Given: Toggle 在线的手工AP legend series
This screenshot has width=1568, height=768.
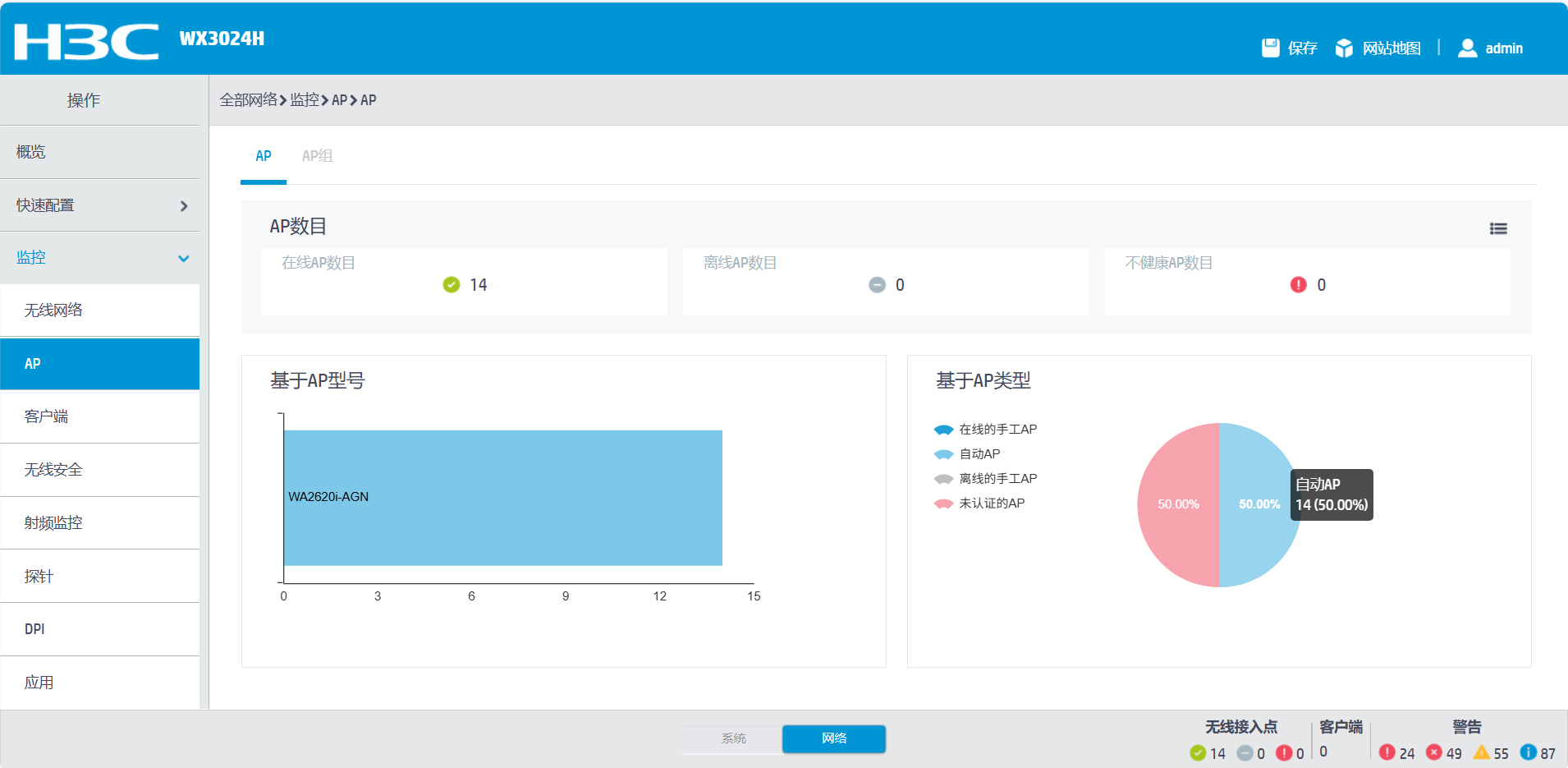Looking at the screenshot, I should [x=985, y=430].
